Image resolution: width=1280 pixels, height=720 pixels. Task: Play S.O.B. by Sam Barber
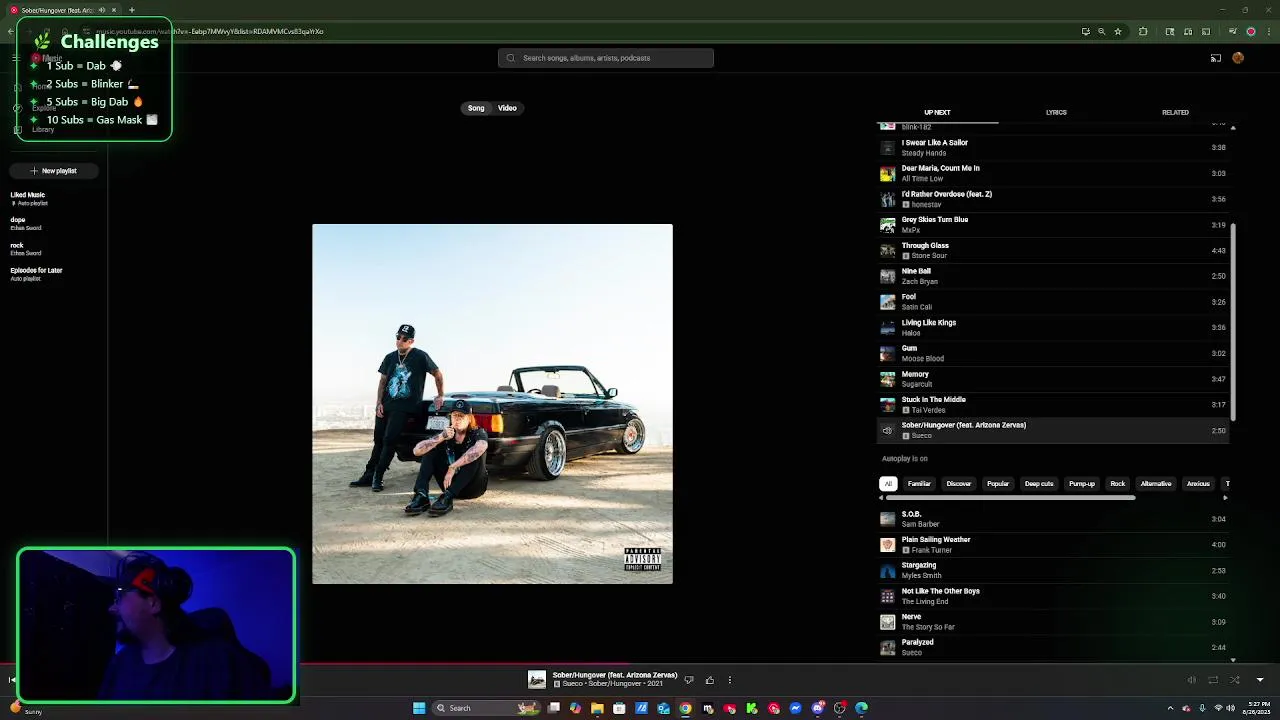click(x=1053, y=519)
